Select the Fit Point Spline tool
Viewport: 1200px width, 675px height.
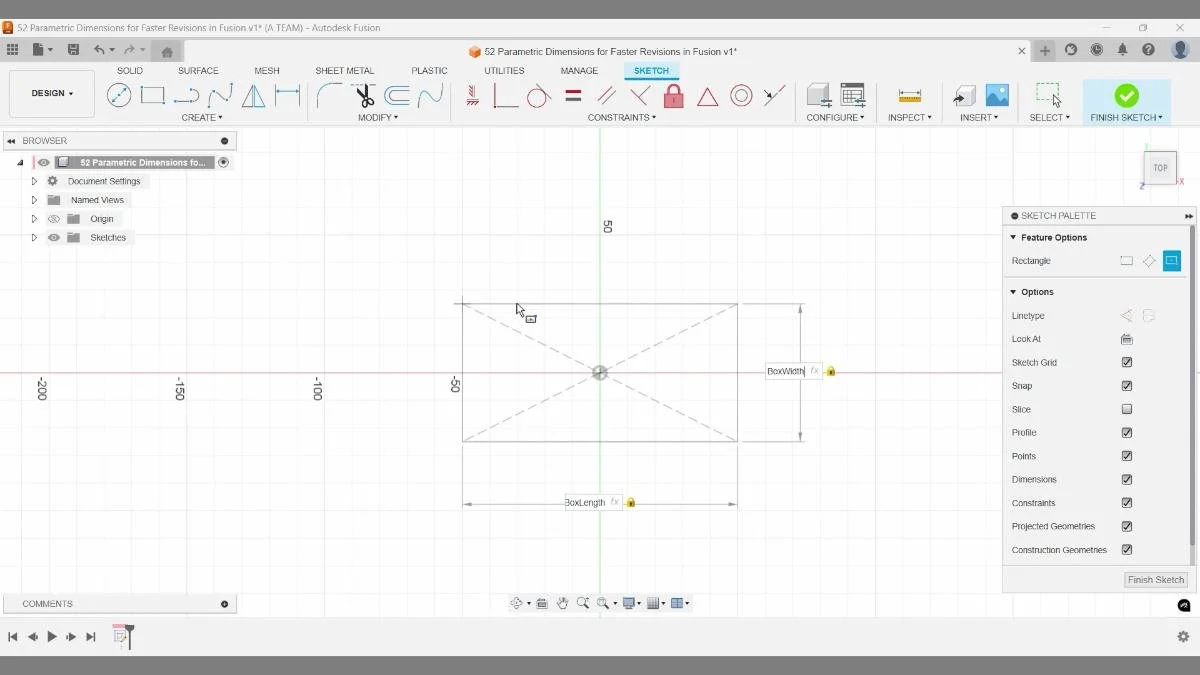tap(218, 95)
